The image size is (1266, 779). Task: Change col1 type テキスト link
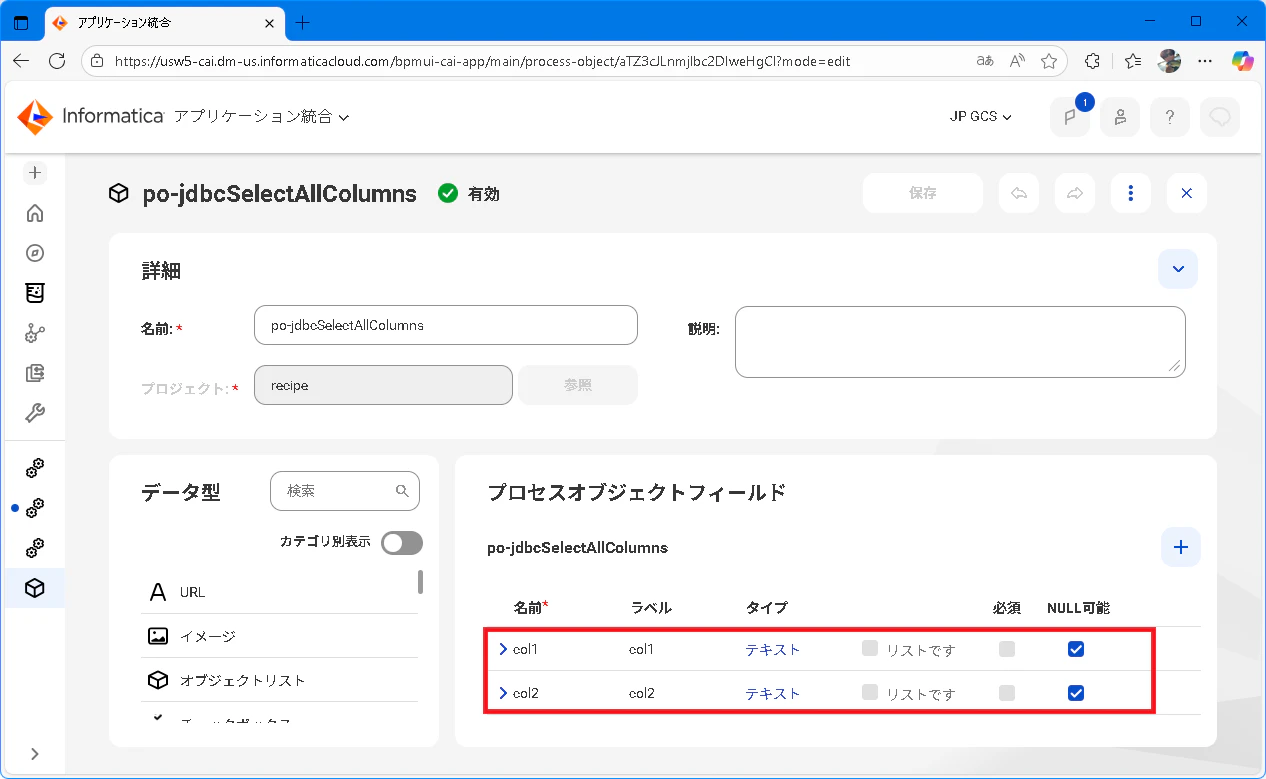point(773,649)
